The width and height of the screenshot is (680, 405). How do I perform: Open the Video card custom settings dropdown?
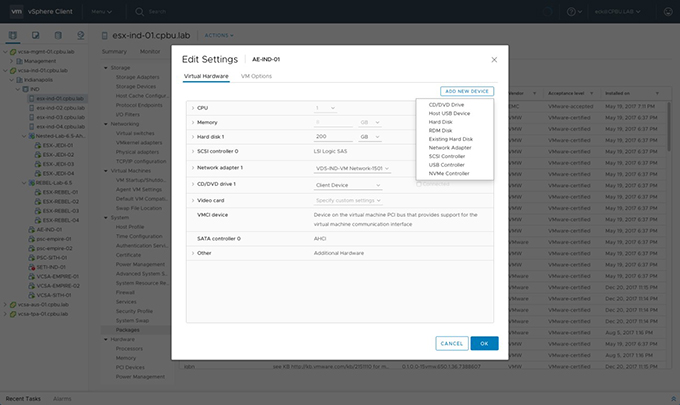[348, 201]
